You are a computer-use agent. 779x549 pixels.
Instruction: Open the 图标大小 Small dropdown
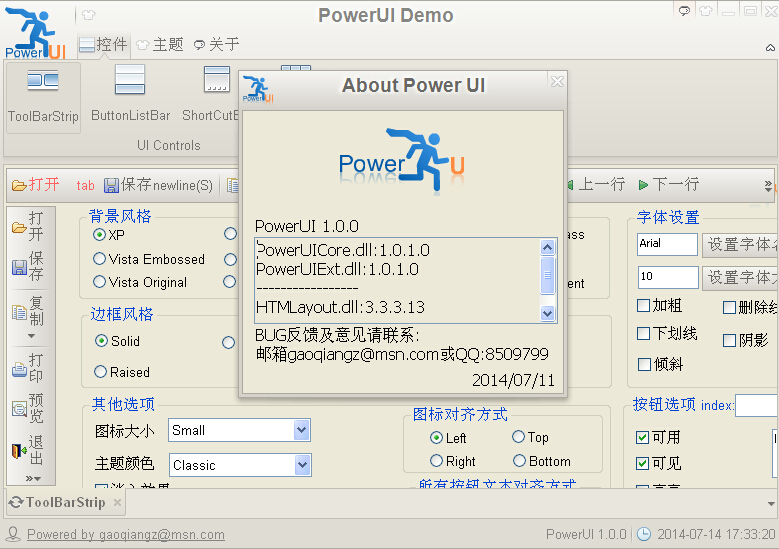click(x=302, y=430)
